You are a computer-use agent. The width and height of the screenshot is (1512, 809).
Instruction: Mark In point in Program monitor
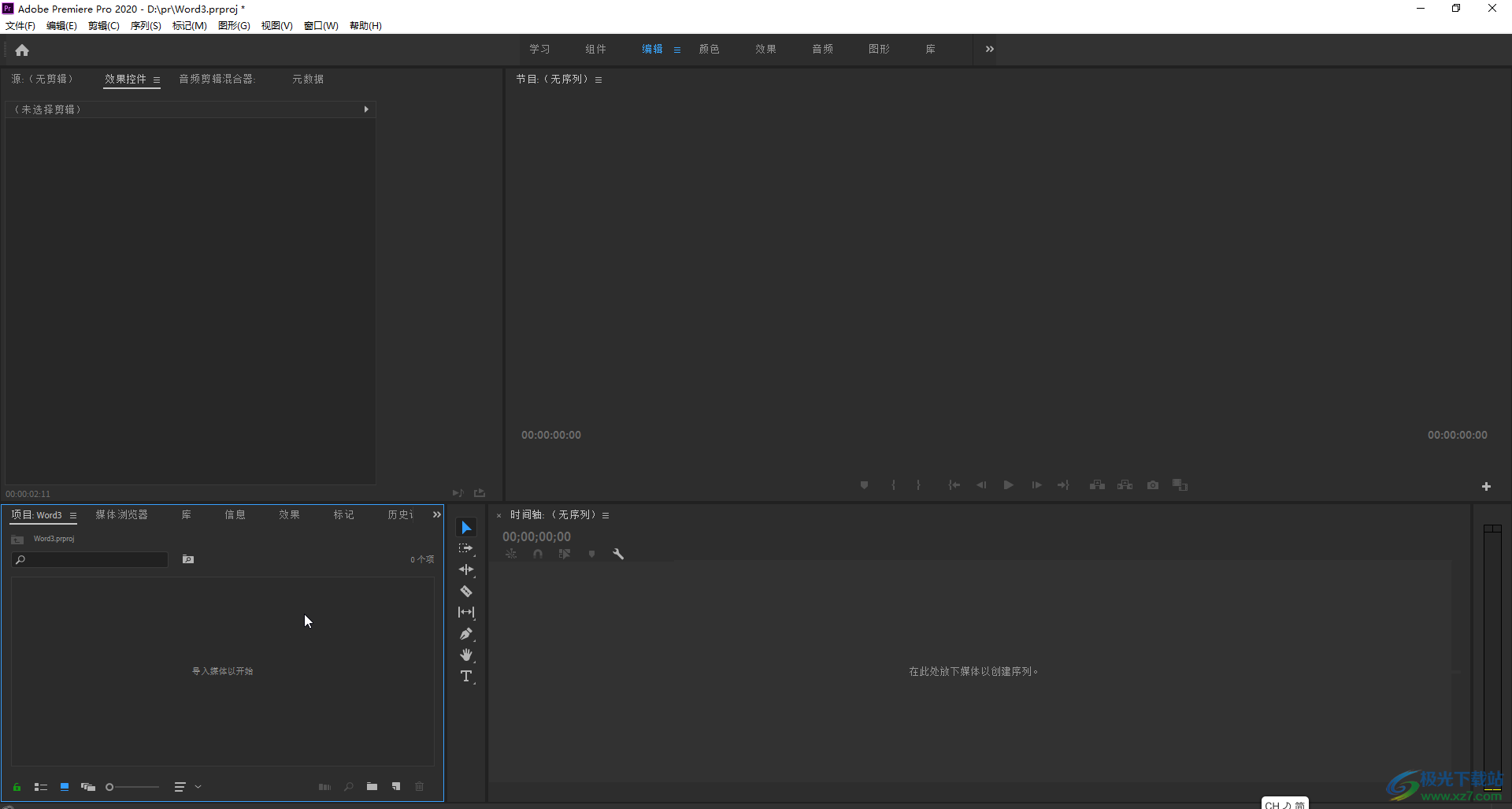click(893, 485)
